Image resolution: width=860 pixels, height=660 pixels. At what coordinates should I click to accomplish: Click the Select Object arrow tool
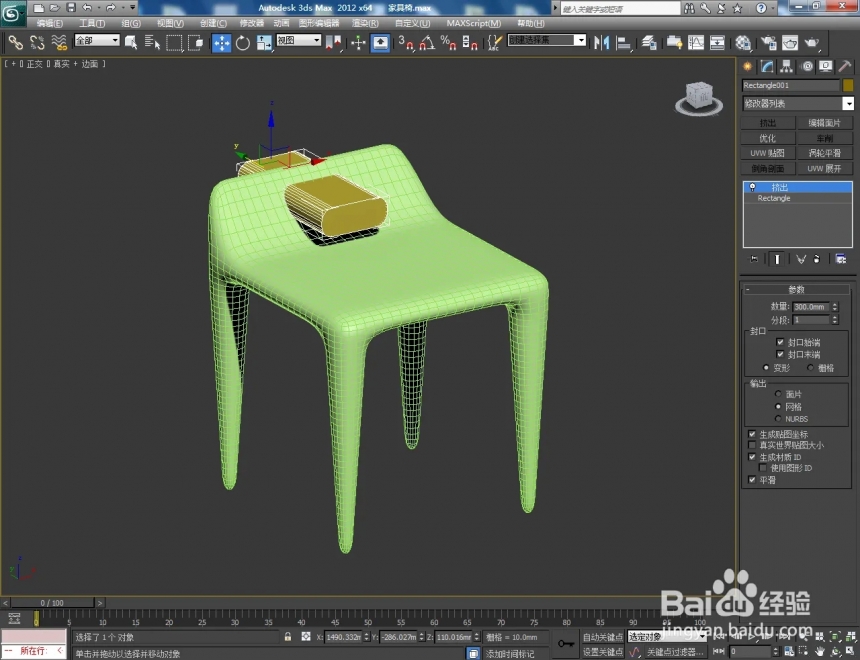(x=131, y=42)
